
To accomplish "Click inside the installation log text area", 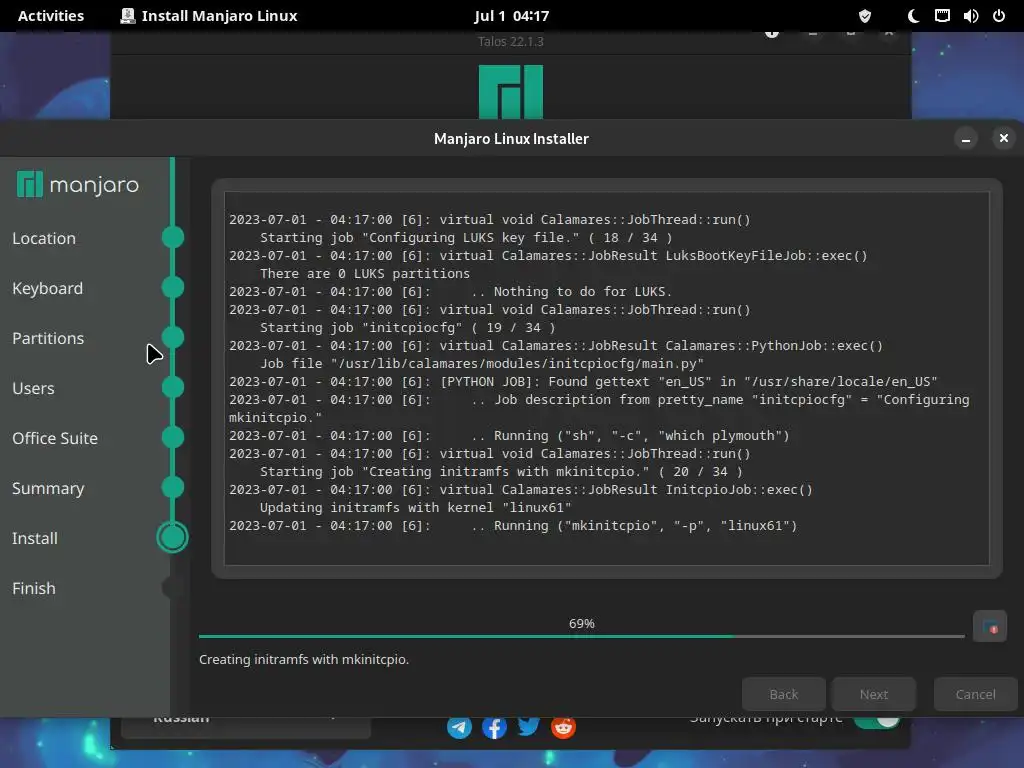I will [607, 379].
